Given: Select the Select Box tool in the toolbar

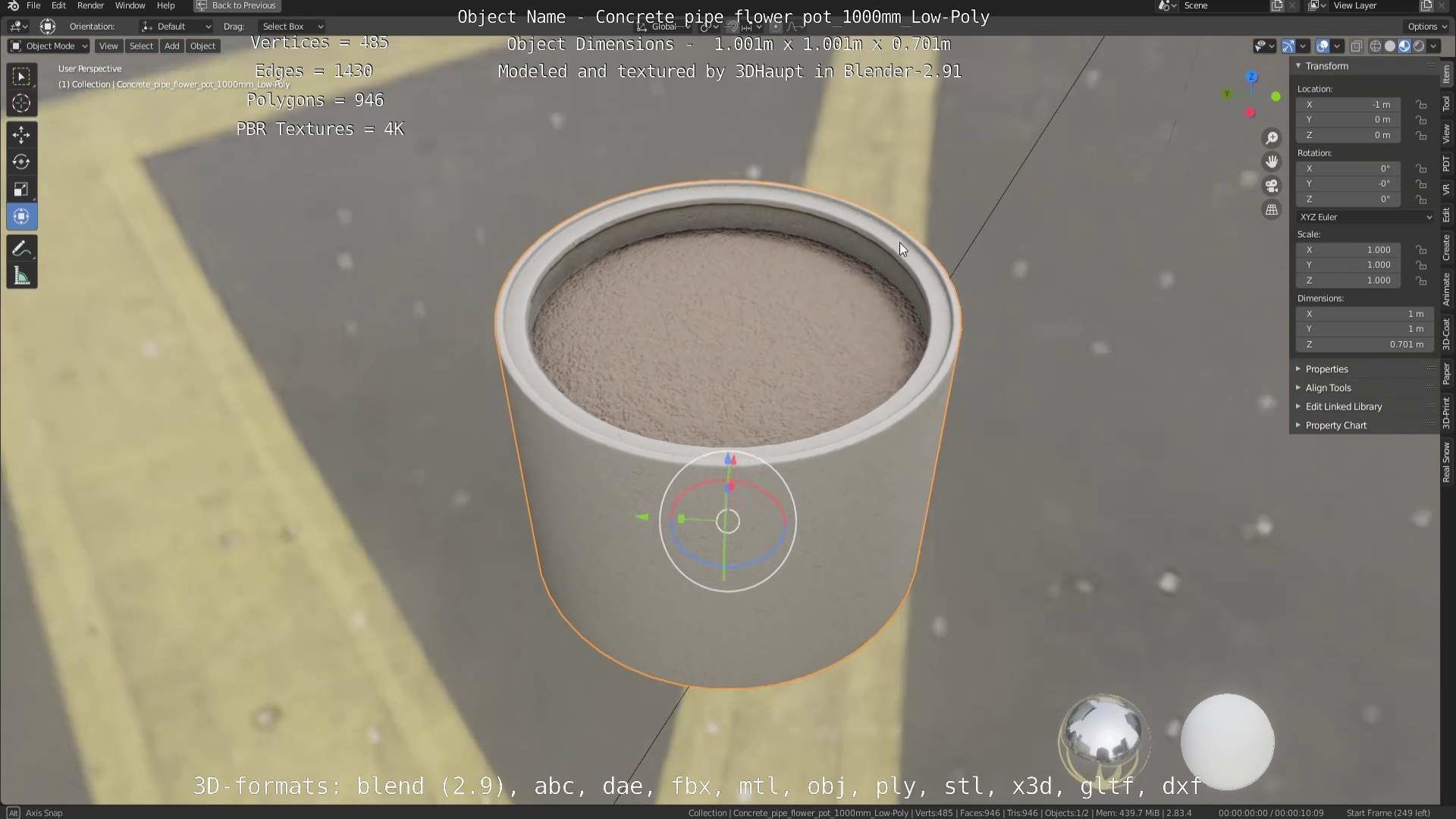Looking at the screenshot, I should 21,76.
